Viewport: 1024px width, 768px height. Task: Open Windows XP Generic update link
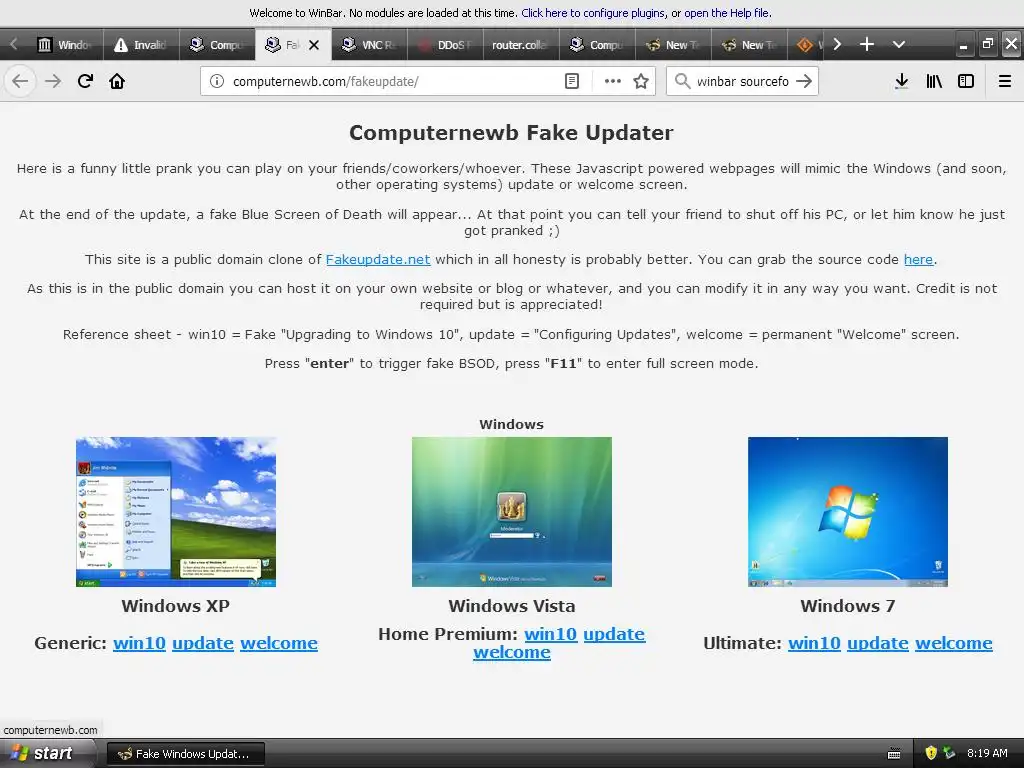click(203, 643)
